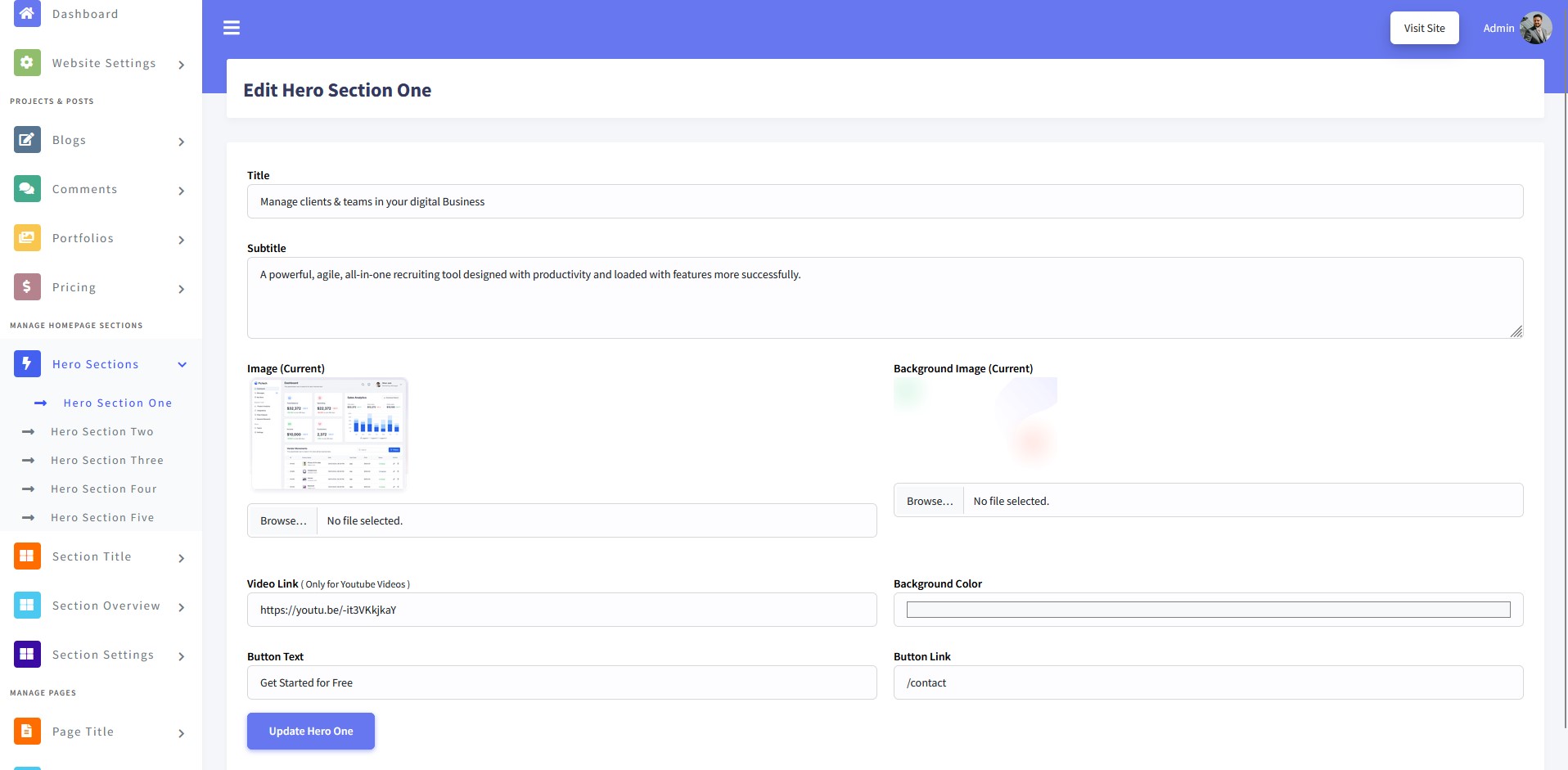Click the Admin profile avatar
This screenshot has height=770, width=1568.
pyautogui.click(x=1535, y=28)
